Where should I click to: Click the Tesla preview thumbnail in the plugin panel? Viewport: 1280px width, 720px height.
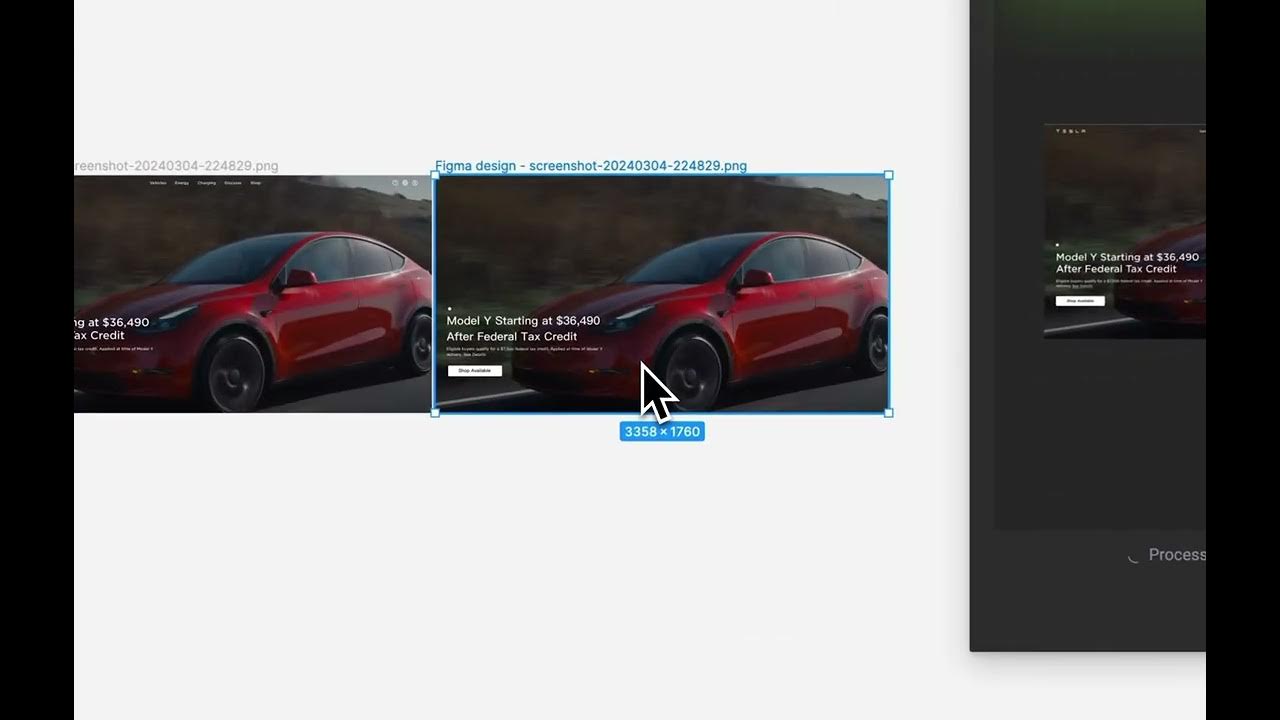1125,231
